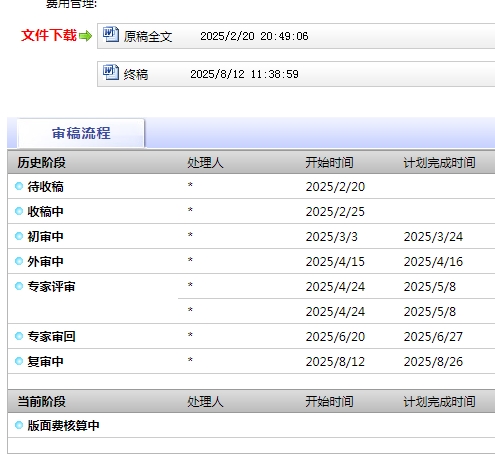Click the green arrow after 文件下载
This screenshot has height=455, width=495.
coord(86,36)
